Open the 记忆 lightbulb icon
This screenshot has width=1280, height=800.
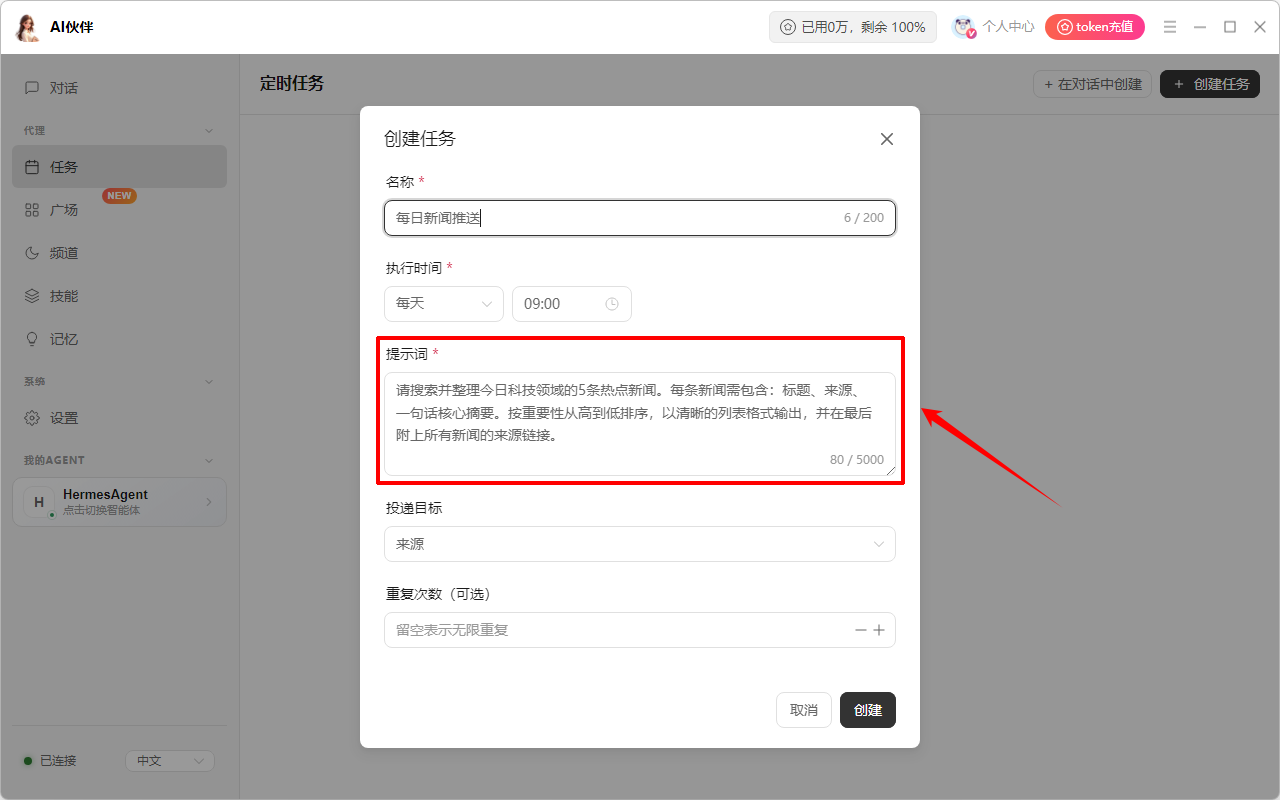click(32, 339)
